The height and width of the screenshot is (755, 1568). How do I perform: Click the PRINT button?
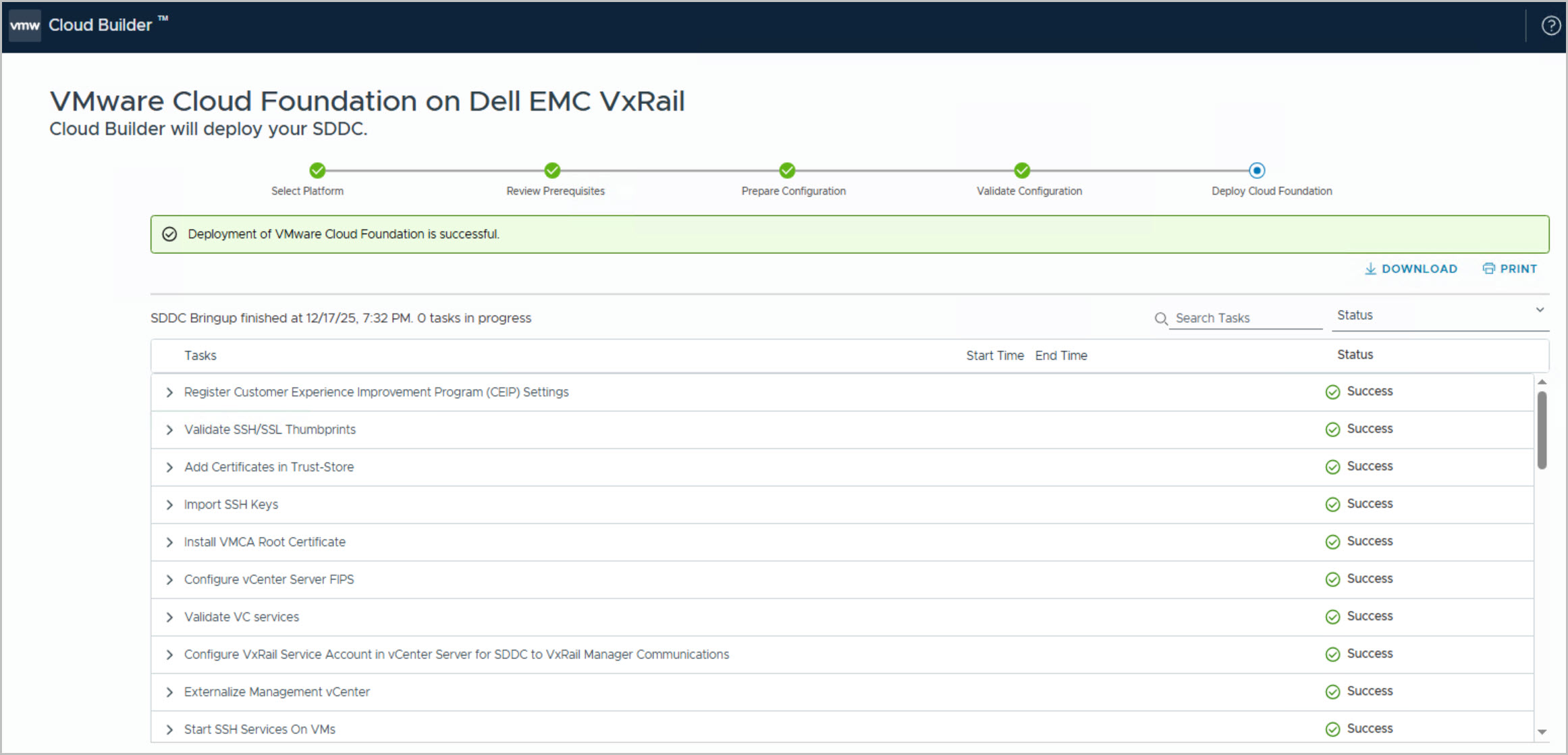coord(1510,269)
